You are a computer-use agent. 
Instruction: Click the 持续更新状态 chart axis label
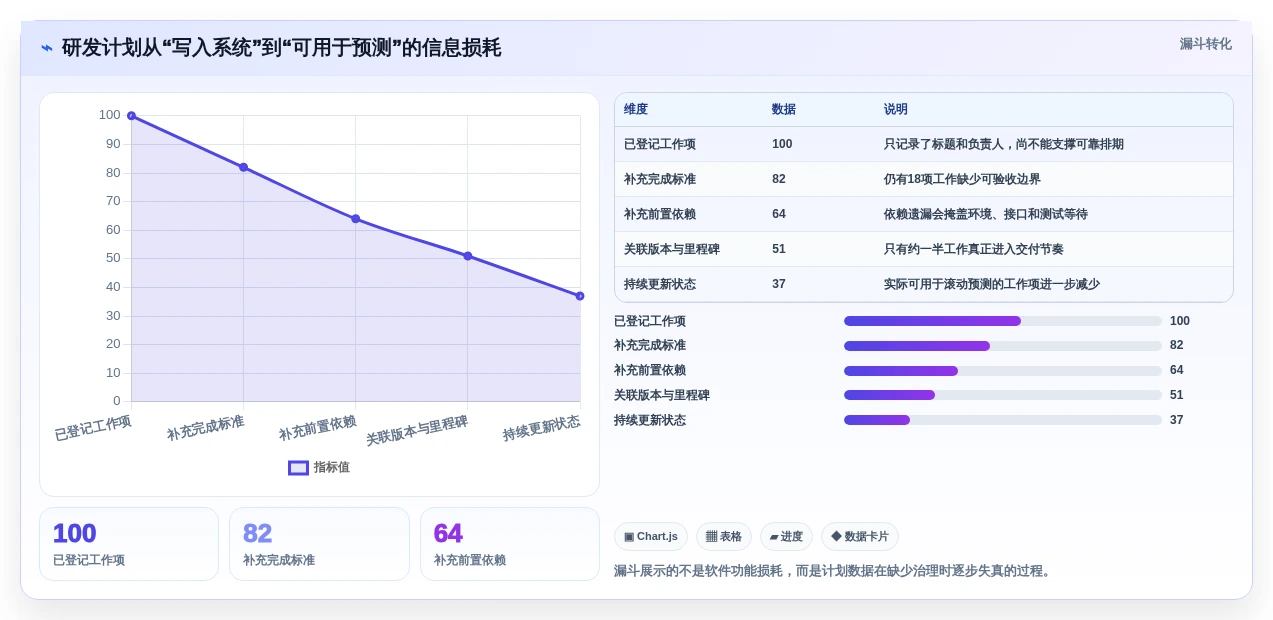tap(541, 428)
